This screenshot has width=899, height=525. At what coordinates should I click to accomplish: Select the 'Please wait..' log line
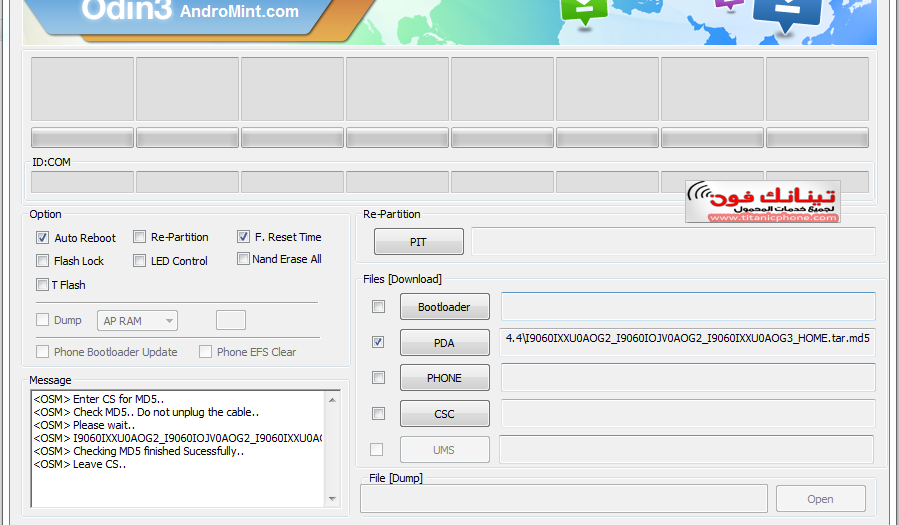coord(84,425)
